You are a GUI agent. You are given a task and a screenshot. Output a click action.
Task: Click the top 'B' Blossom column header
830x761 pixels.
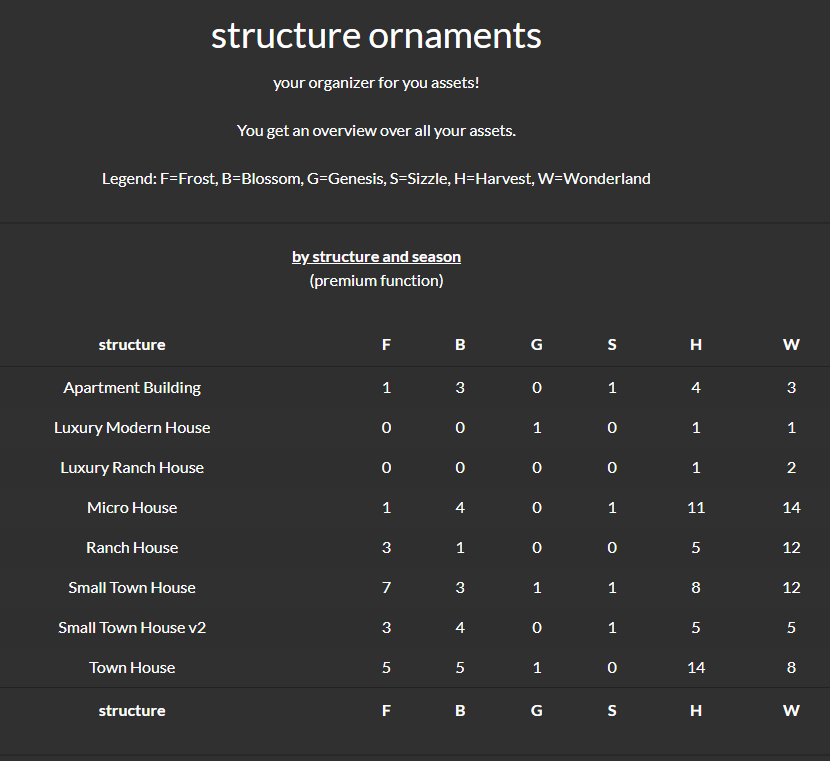tap(460, 345)
